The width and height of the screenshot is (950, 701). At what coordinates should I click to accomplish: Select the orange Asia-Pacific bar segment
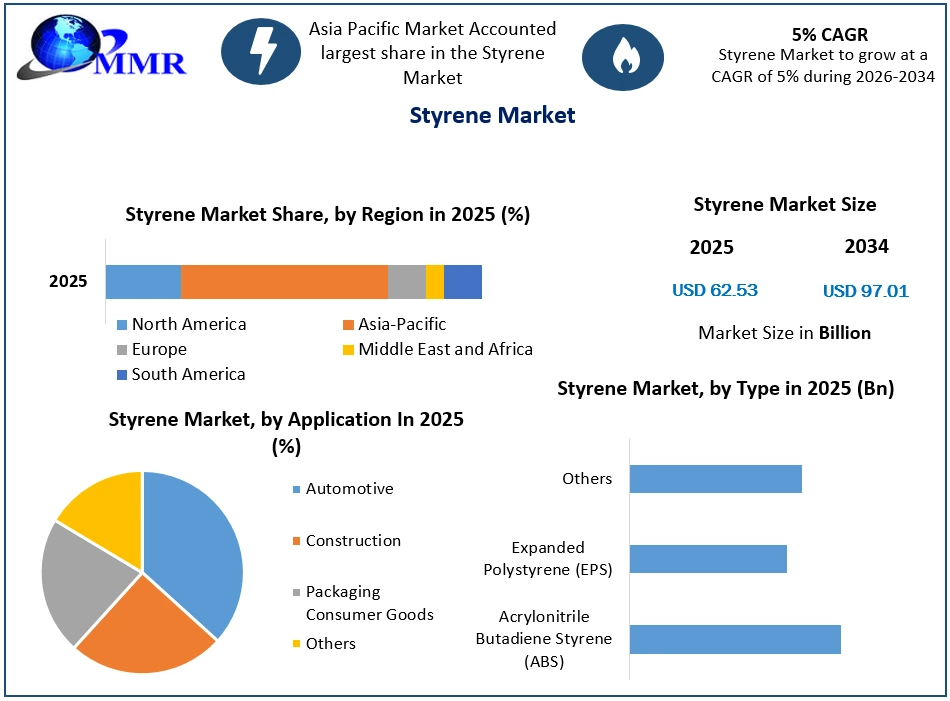click(284, 282)
